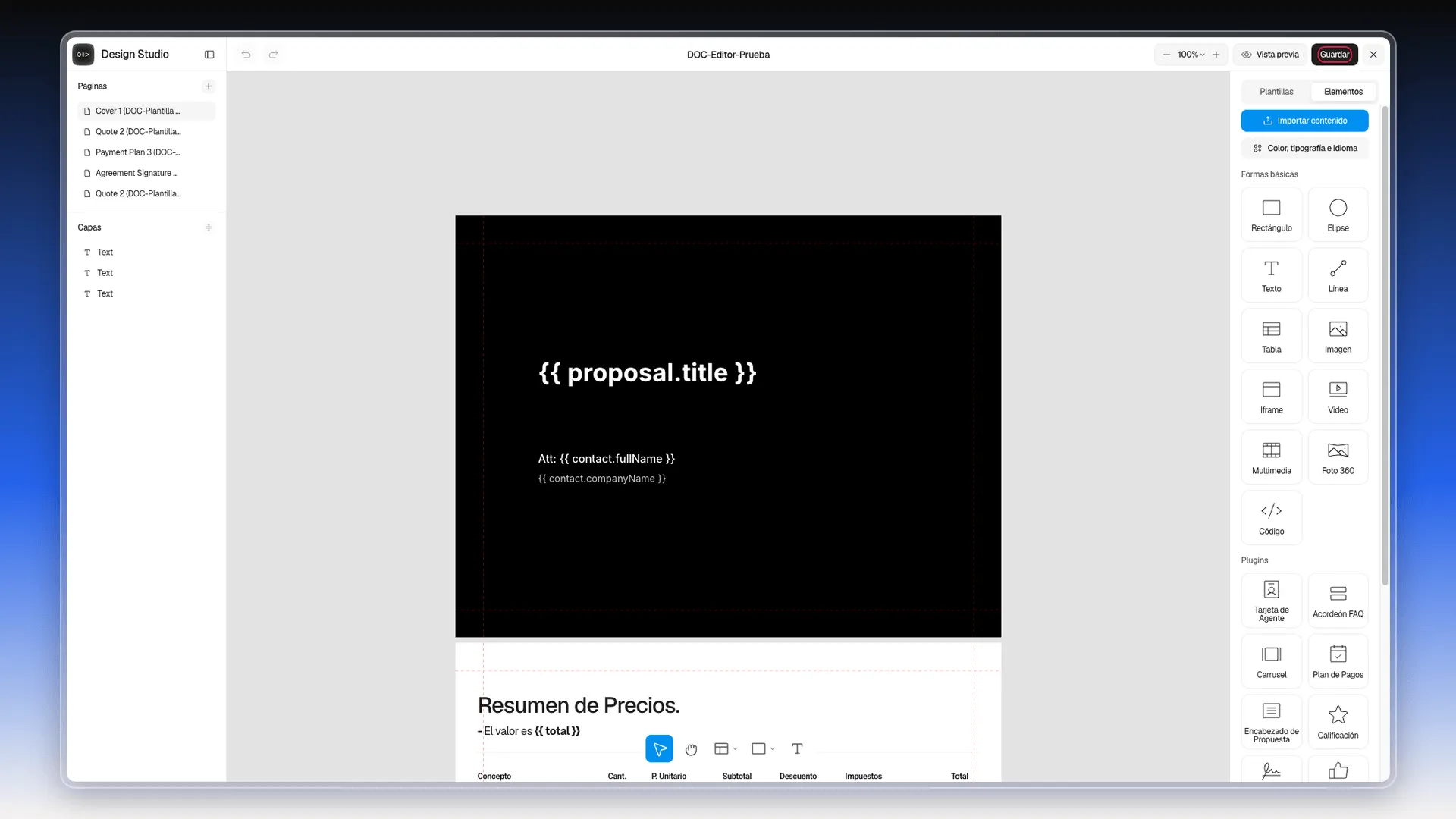Screen dimensions: 1456x819
Task: Add a Foto 360 element
Action: tap(1338, 457)
